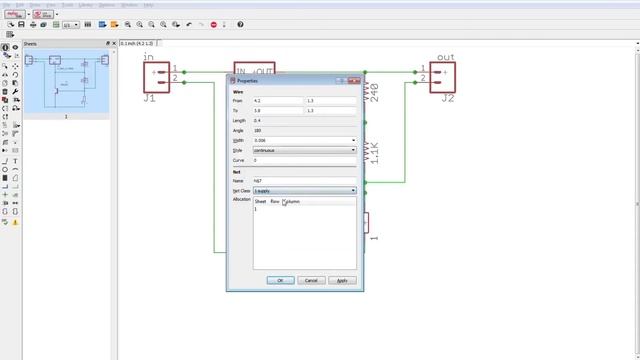
Task: Click the Sheet column header in Allocation
Action: (x=260, y=202)
